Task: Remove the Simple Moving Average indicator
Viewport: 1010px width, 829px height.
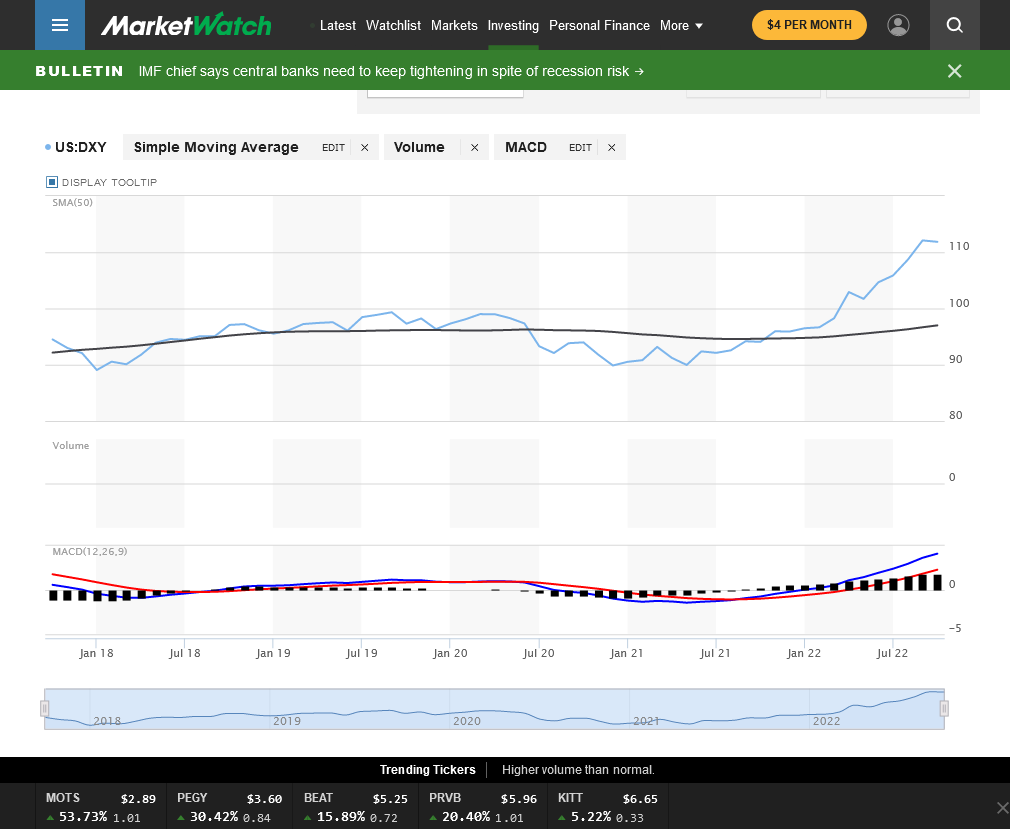Action: pyautogui.click(x=364, y=148)
